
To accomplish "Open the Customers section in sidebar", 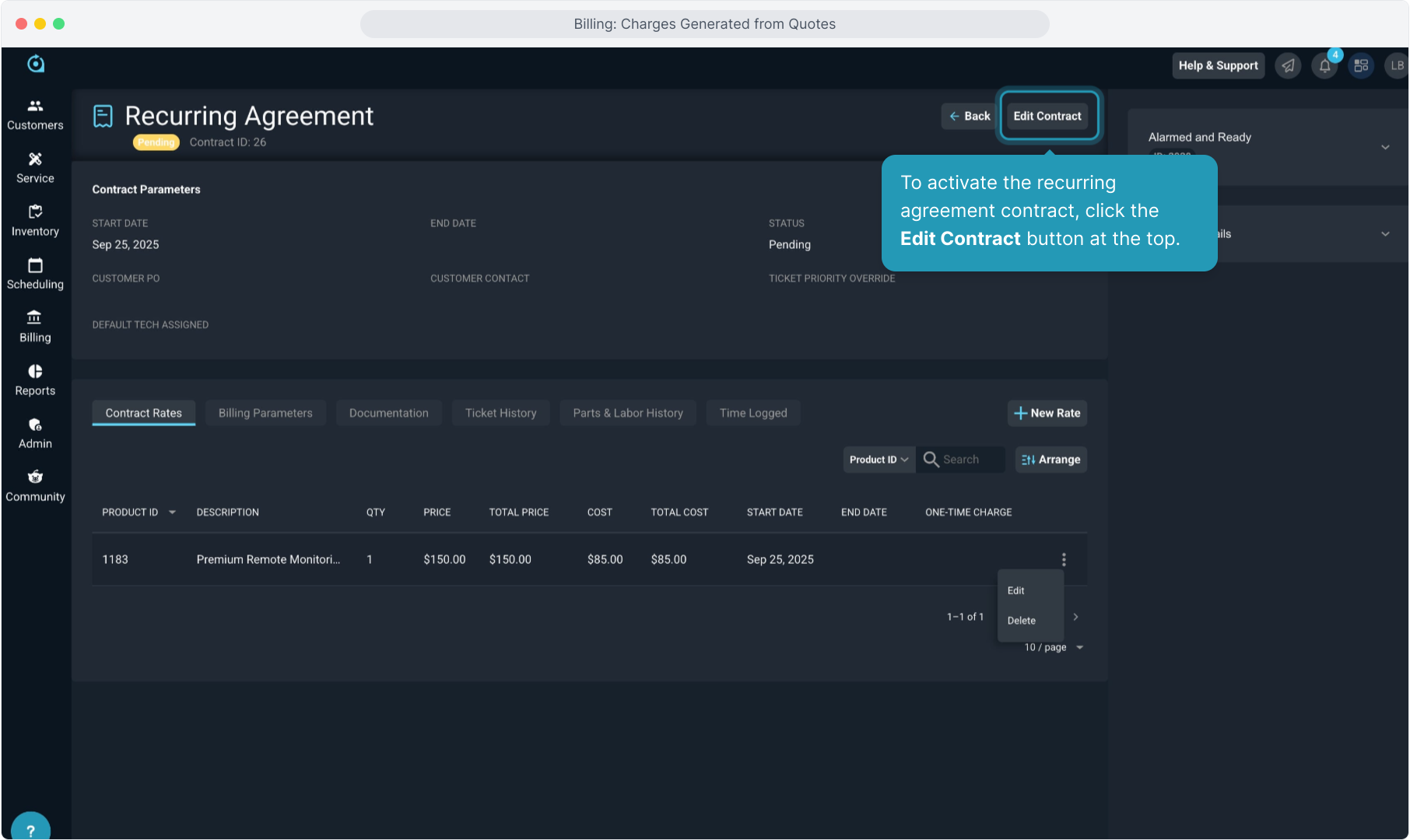I will (x=35, y=114).
